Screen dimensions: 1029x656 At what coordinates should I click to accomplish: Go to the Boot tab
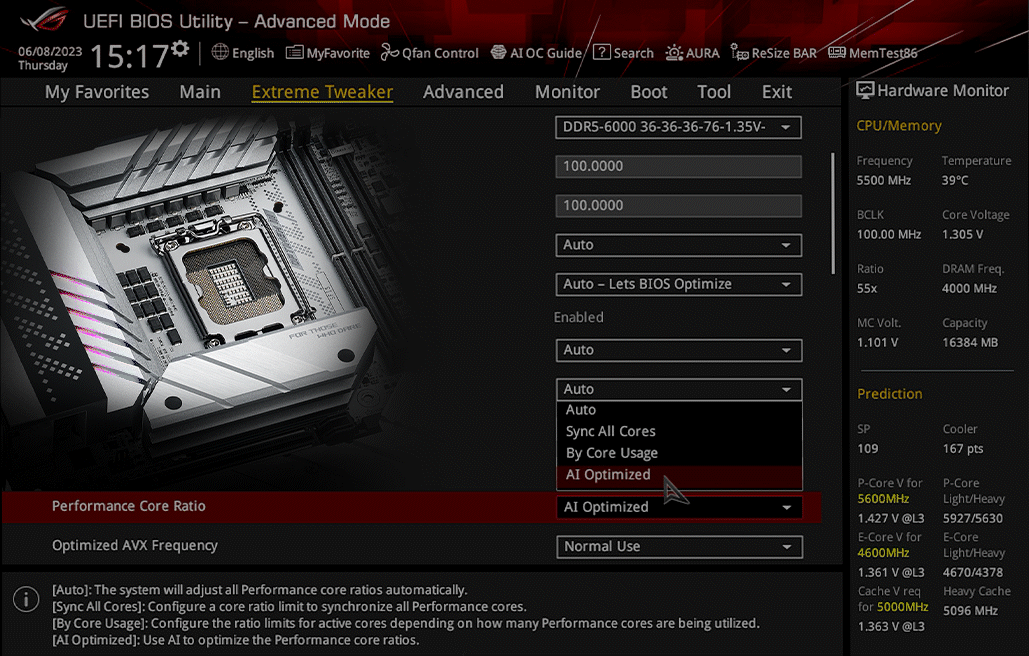[648, 92]
